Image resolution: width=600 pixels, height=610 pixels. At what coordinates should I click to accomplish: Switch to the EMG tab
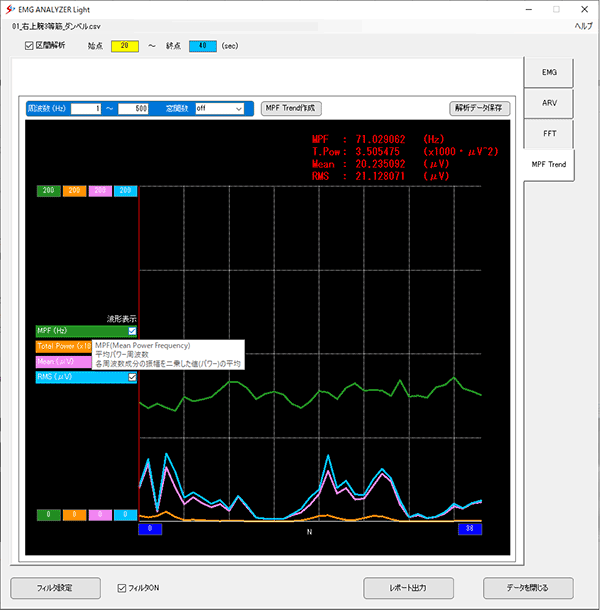pyautogui.click(x=549, y=72)
